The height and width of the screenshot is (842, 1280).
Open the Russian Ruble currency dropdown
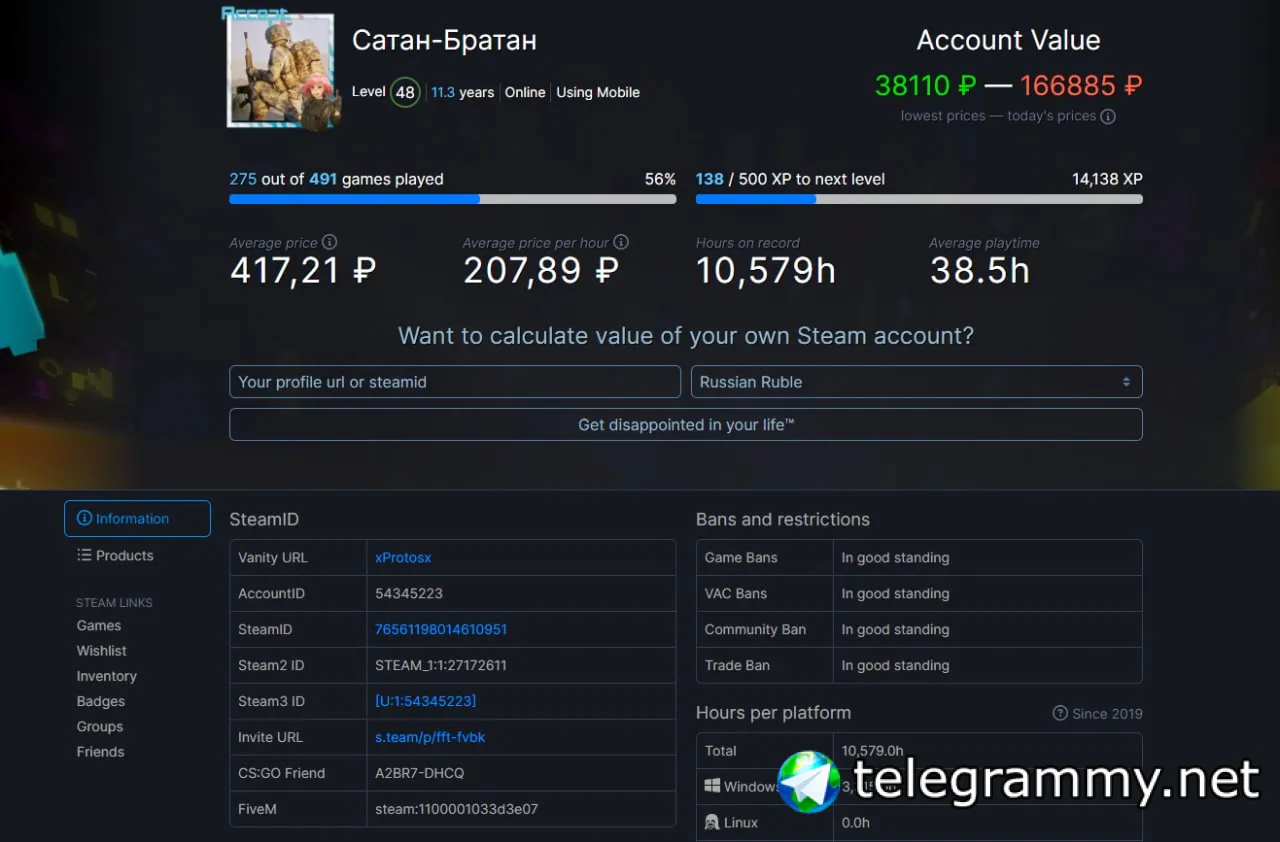pos(917,382)
